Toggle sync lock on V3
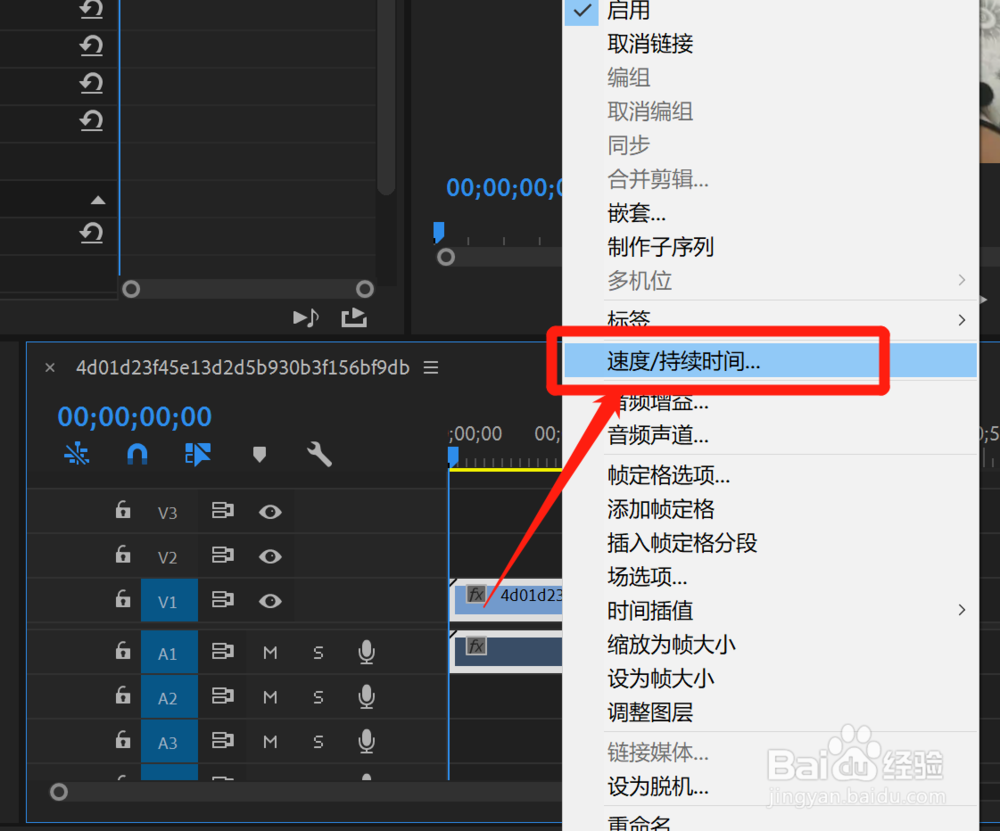Screen dimensions: 1000x831 click(x=223, y=510)
